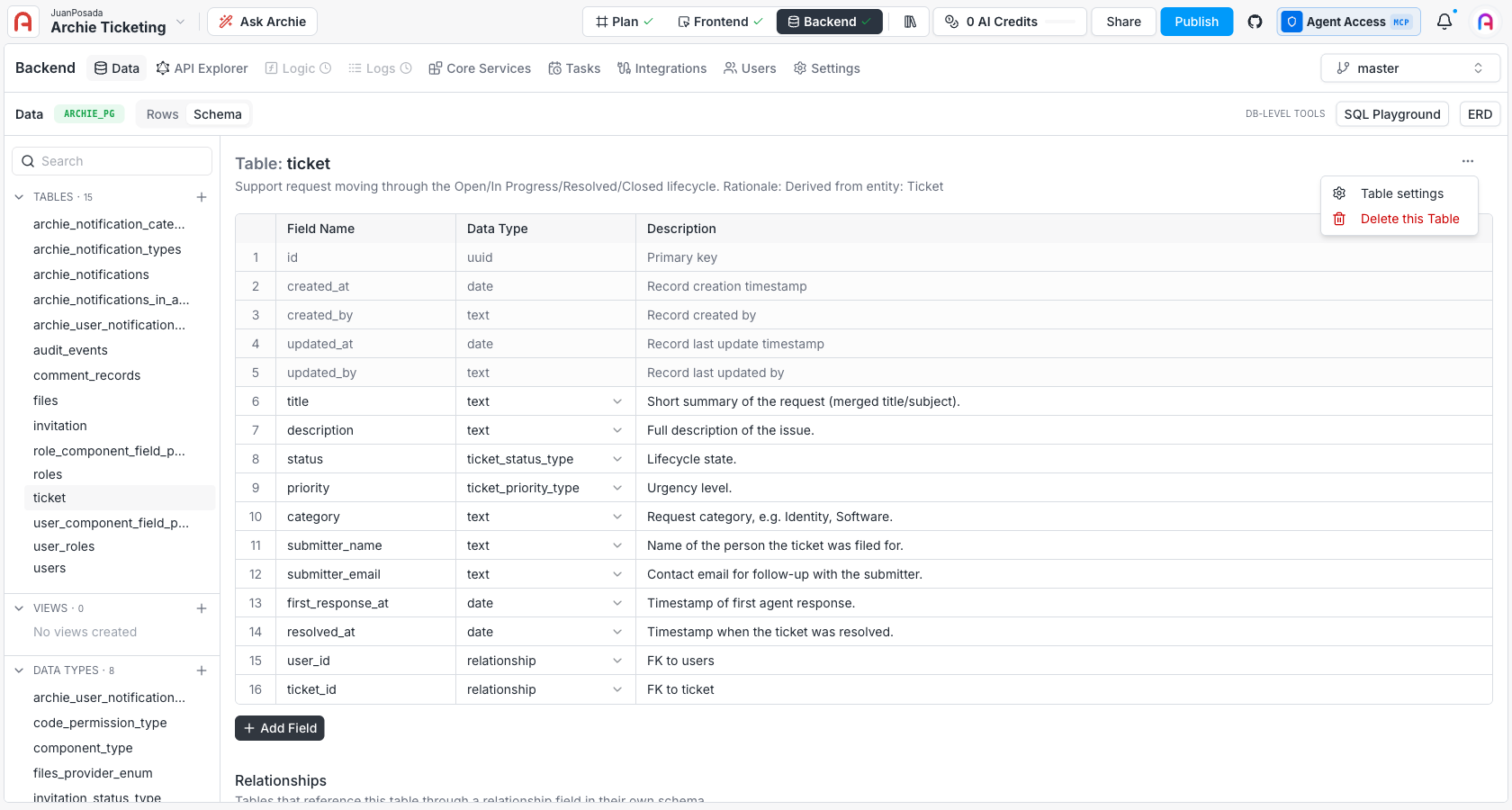1512x810 pixels.
Task: Open the API Explorer tab
Action: coord(202,68)
